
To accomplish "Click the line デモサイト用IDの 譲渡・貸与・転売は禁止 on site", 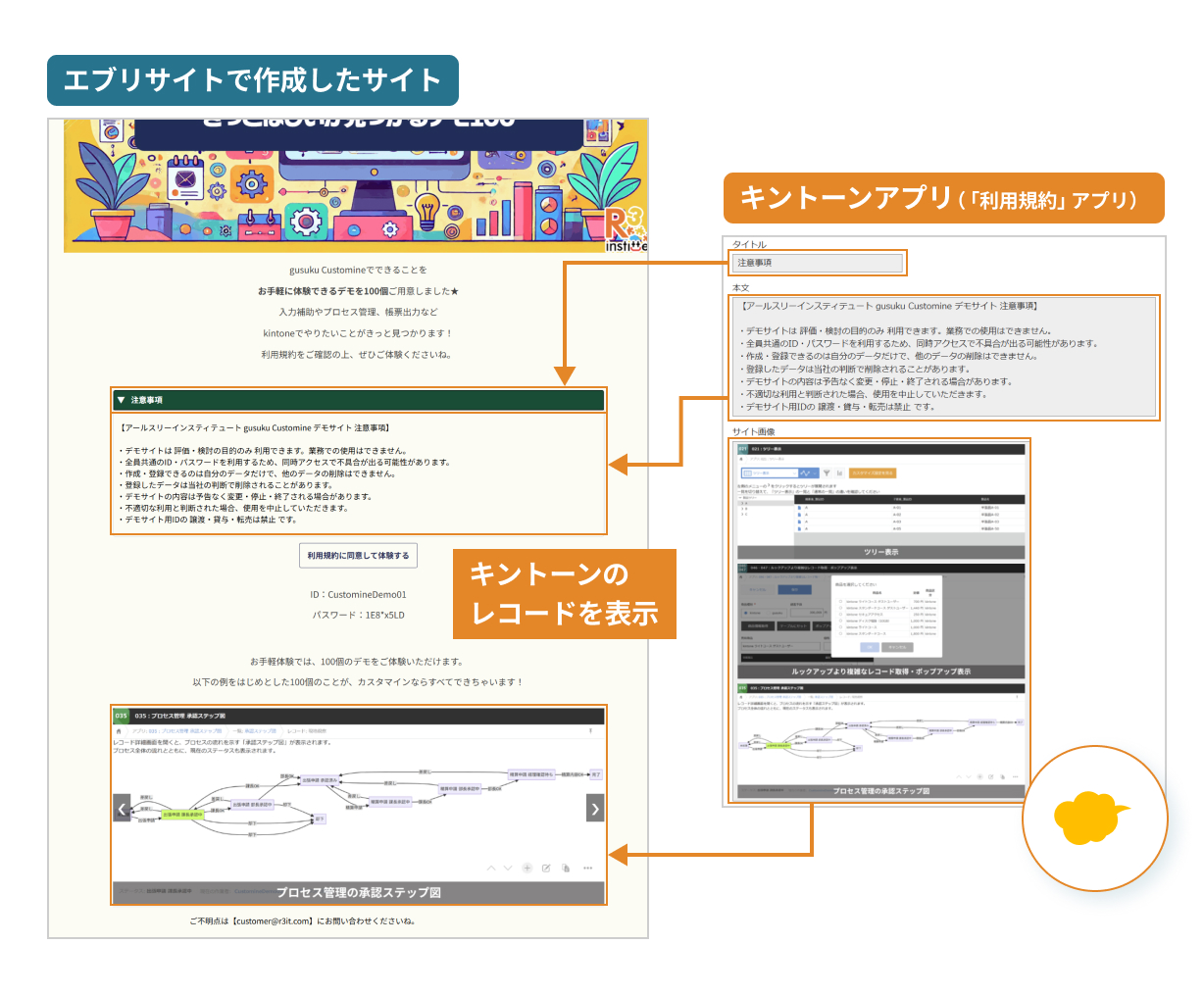I will 210,520.
